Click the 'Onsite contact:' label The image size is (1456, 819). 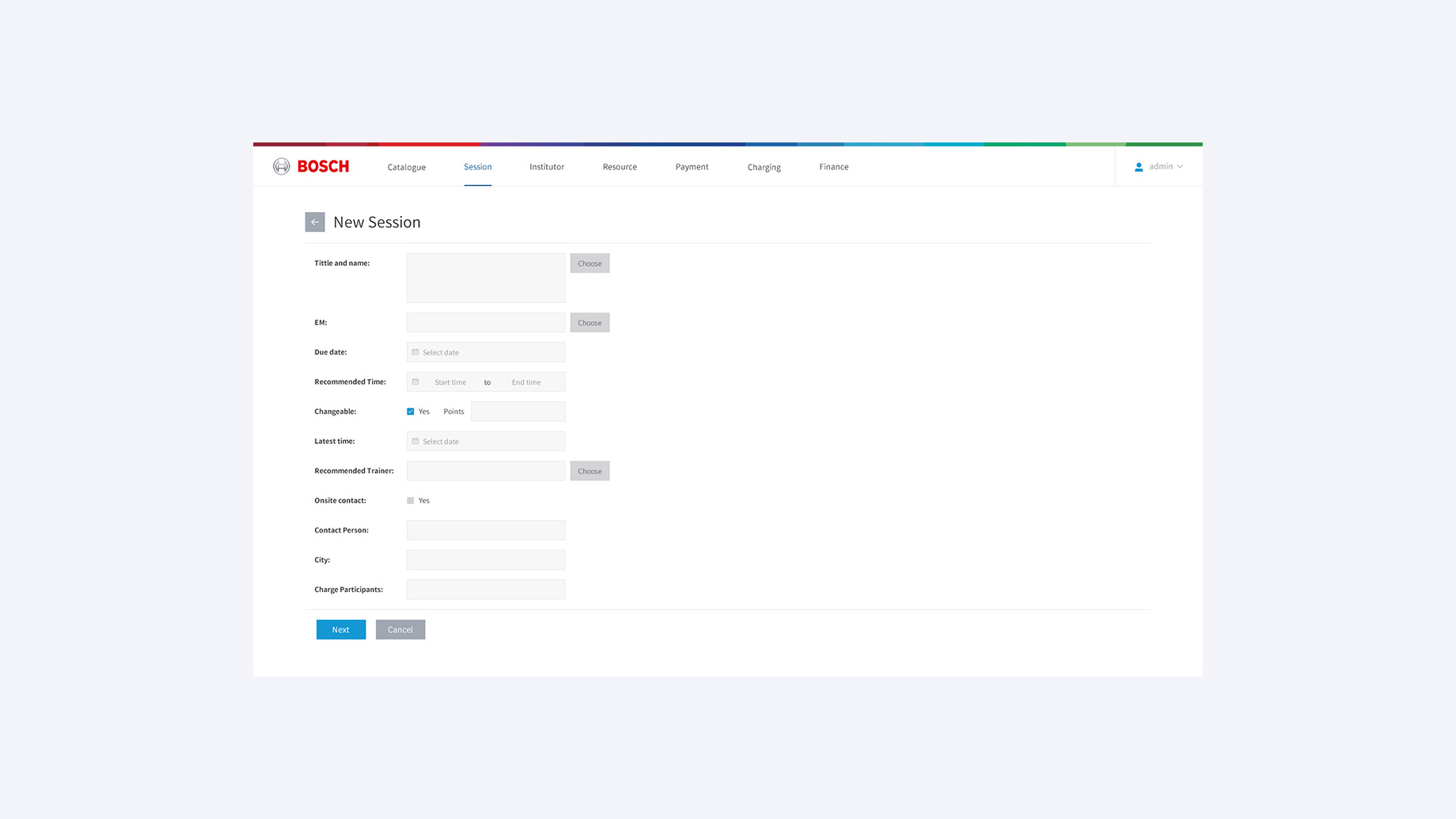coord(340,501)
